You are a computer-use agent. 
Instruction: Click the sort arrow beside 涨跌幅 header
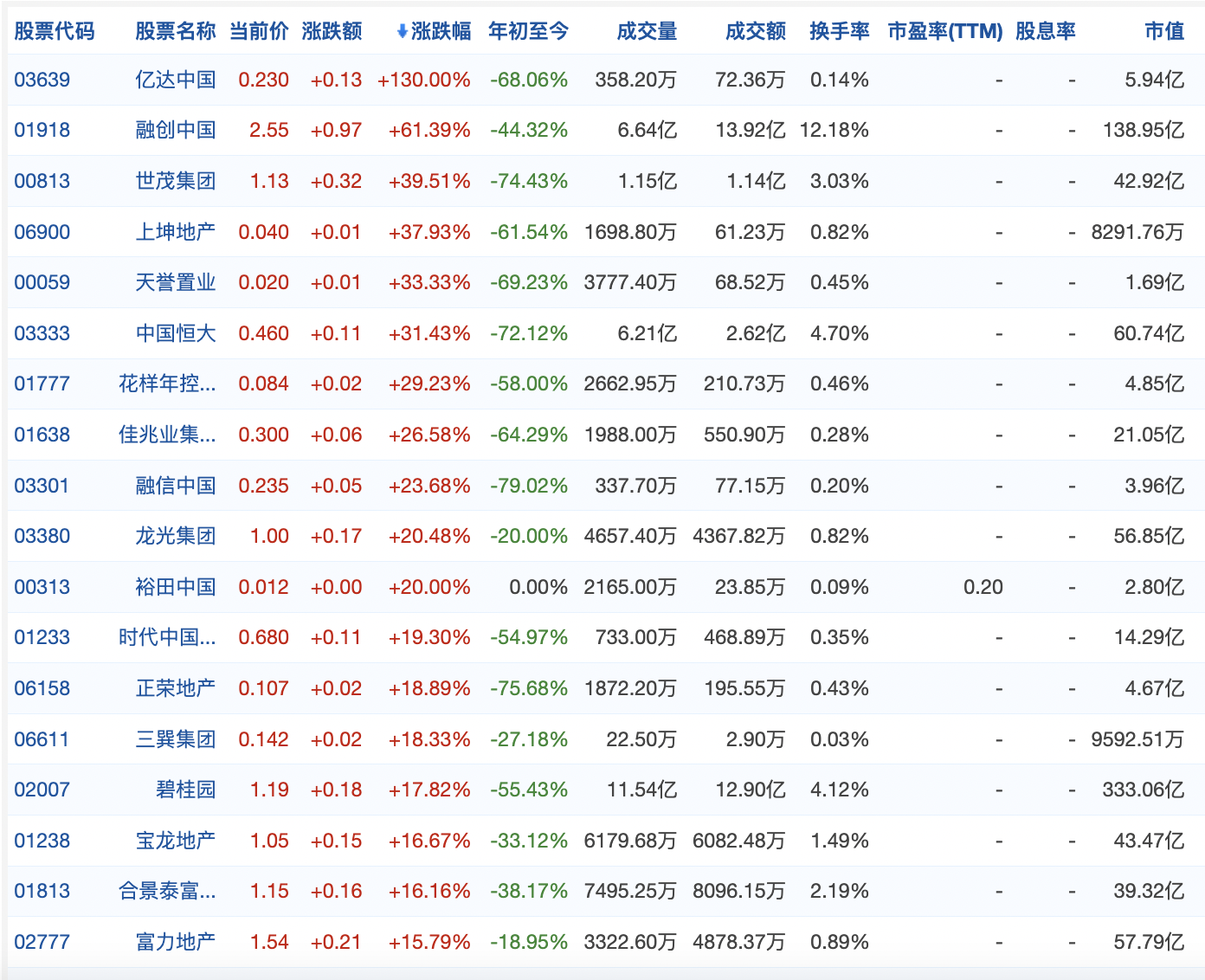(402, 32)
